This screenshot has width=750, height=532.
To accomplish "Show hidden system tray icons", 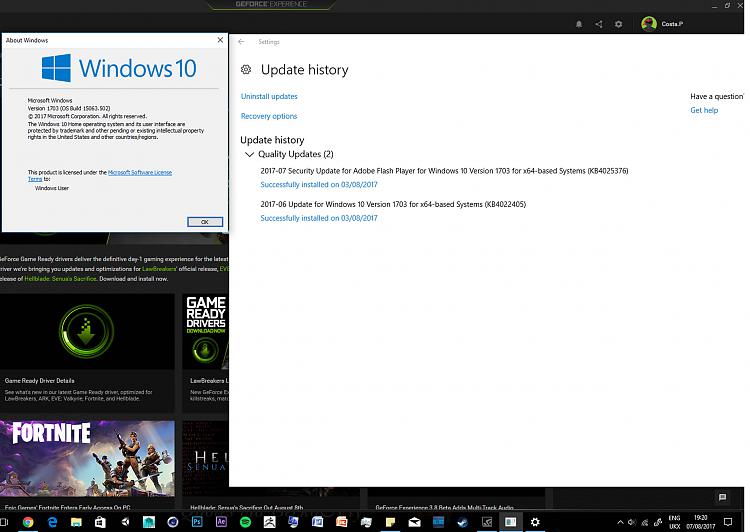I will (620, 522).
